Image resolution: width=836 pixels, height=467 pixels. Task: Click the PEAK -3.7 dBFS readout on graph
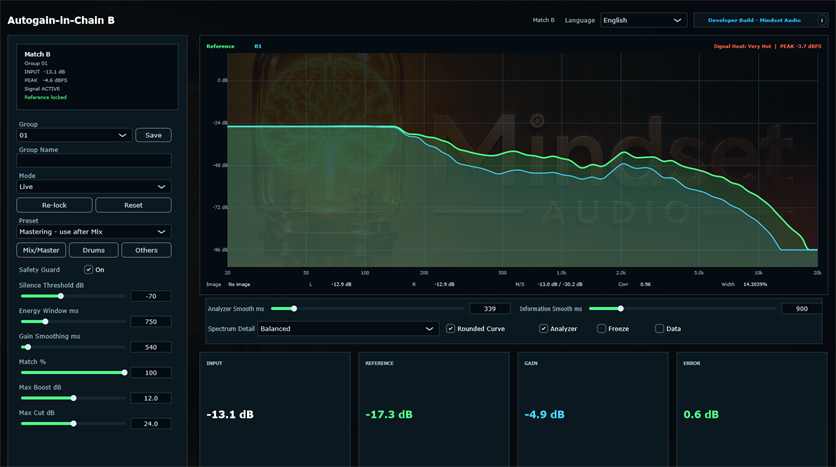pos(800,46)
